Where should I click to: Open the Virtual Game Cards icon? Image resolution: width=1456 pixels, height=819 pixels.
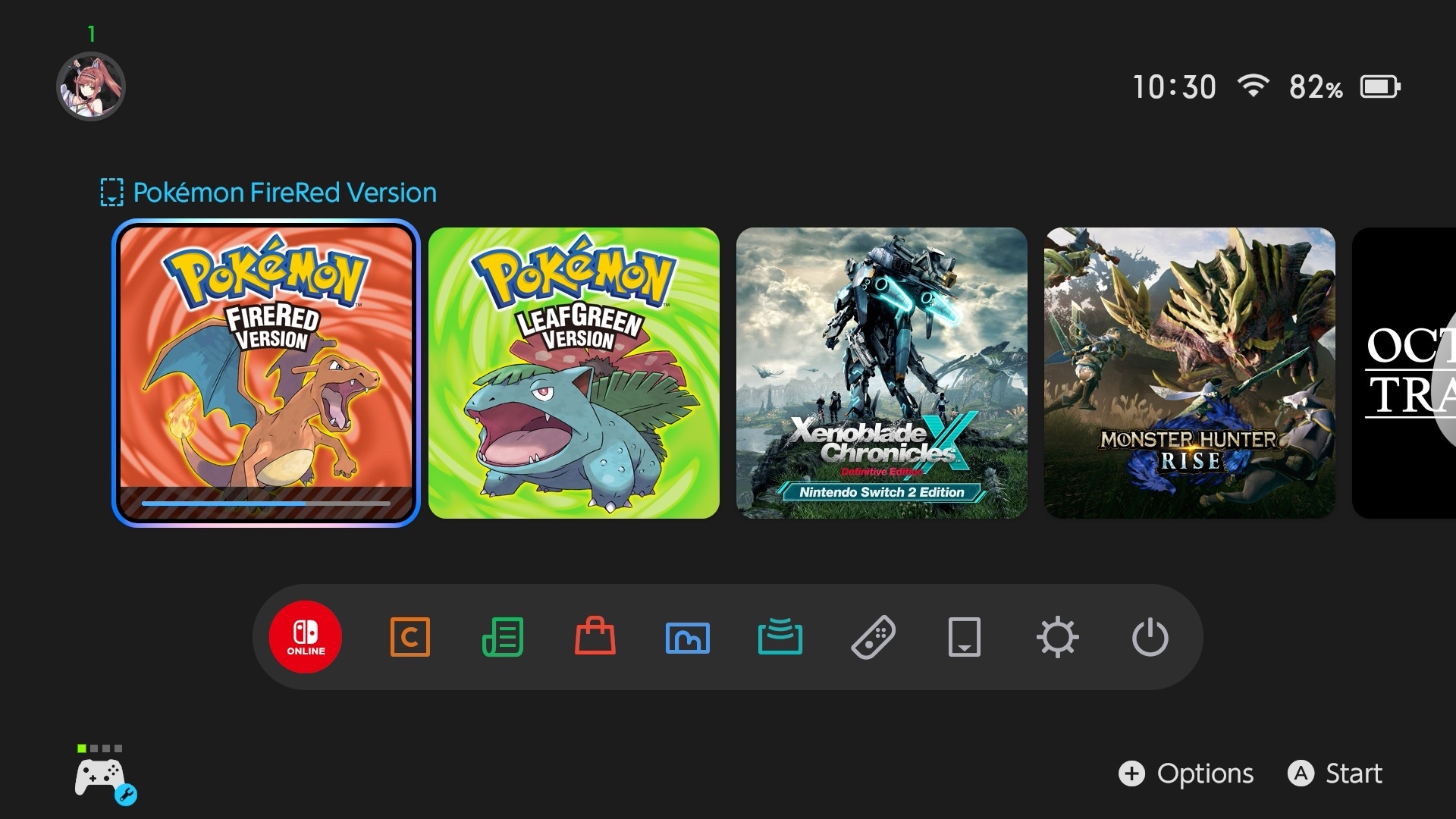(965, 637)
